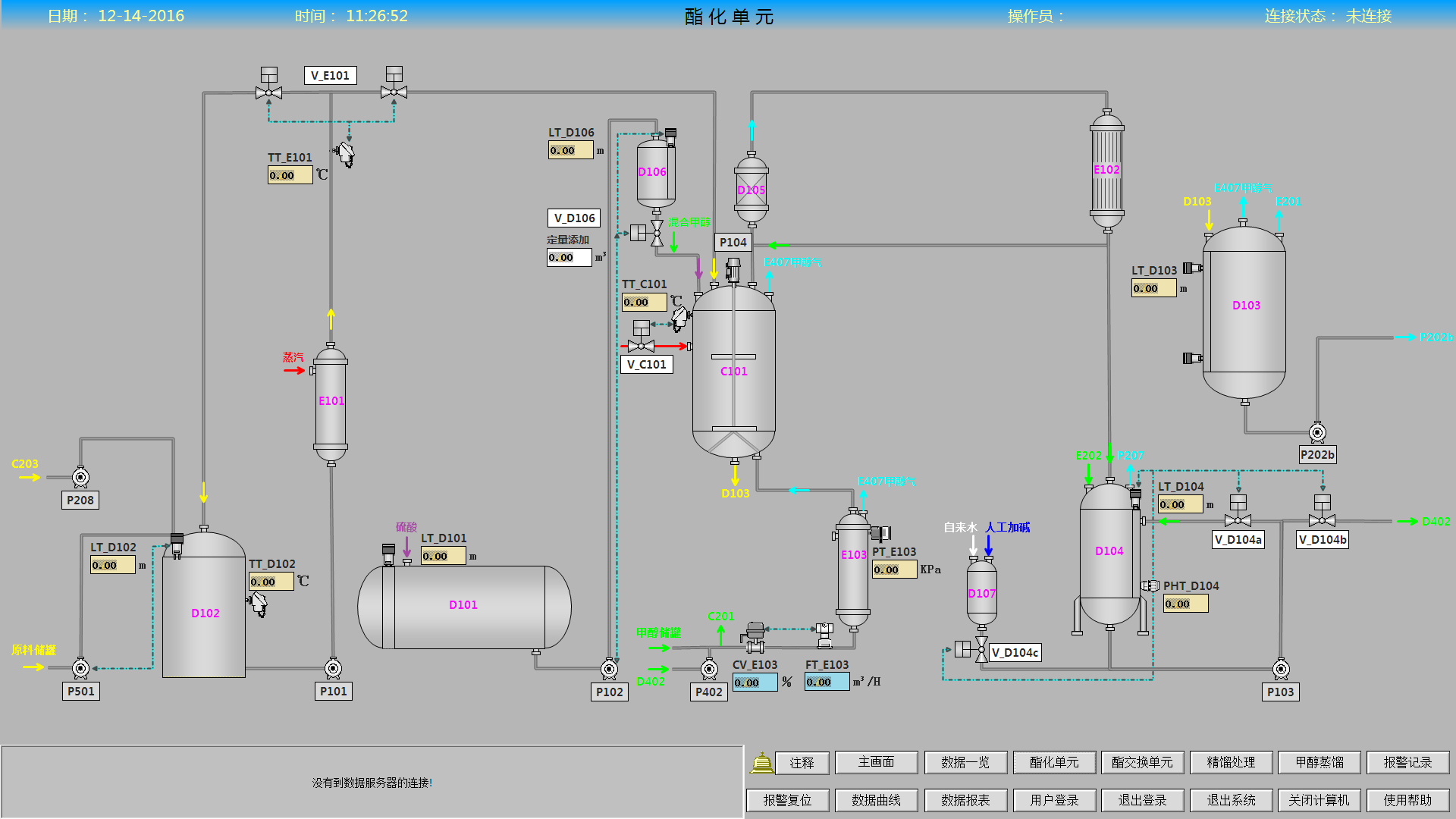This screenshot has height=819, width=1456.
Task: Click the CV_E103 control valve icon
Action: click(x=755, y=638)
